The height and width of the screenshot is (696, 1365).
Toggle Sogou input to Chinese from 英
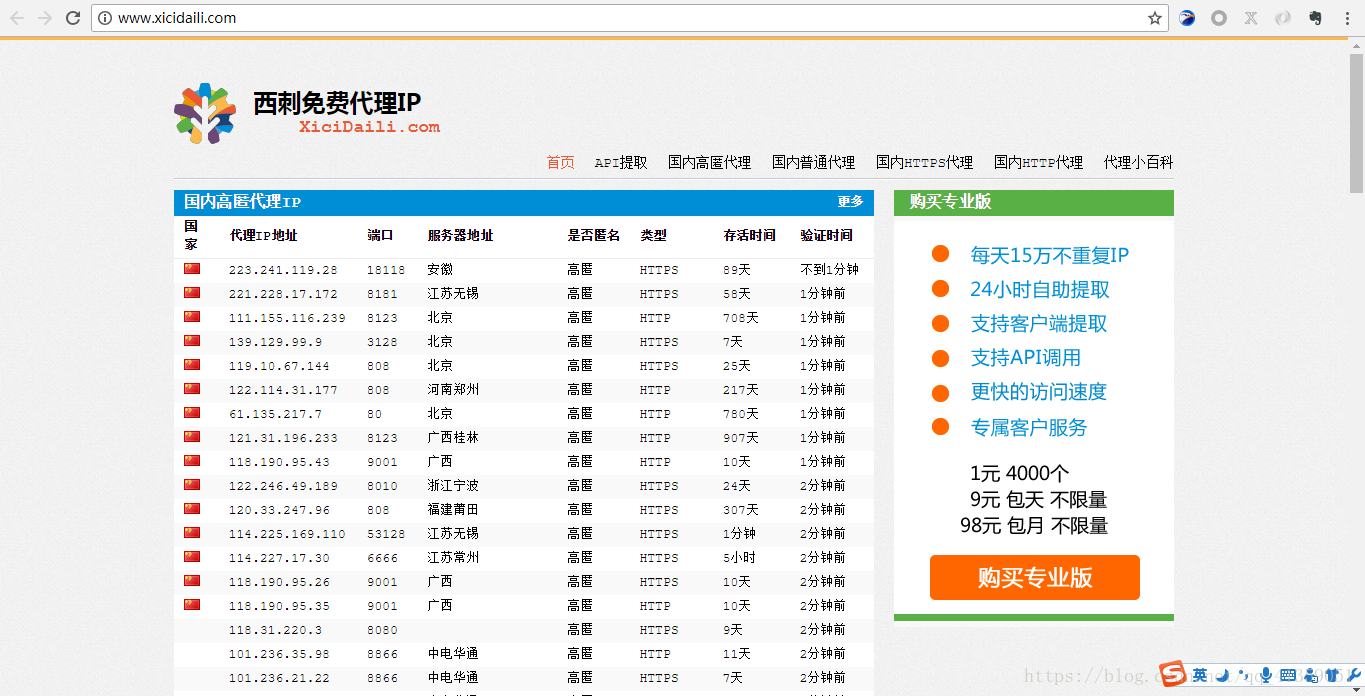tap(1200, 674)
